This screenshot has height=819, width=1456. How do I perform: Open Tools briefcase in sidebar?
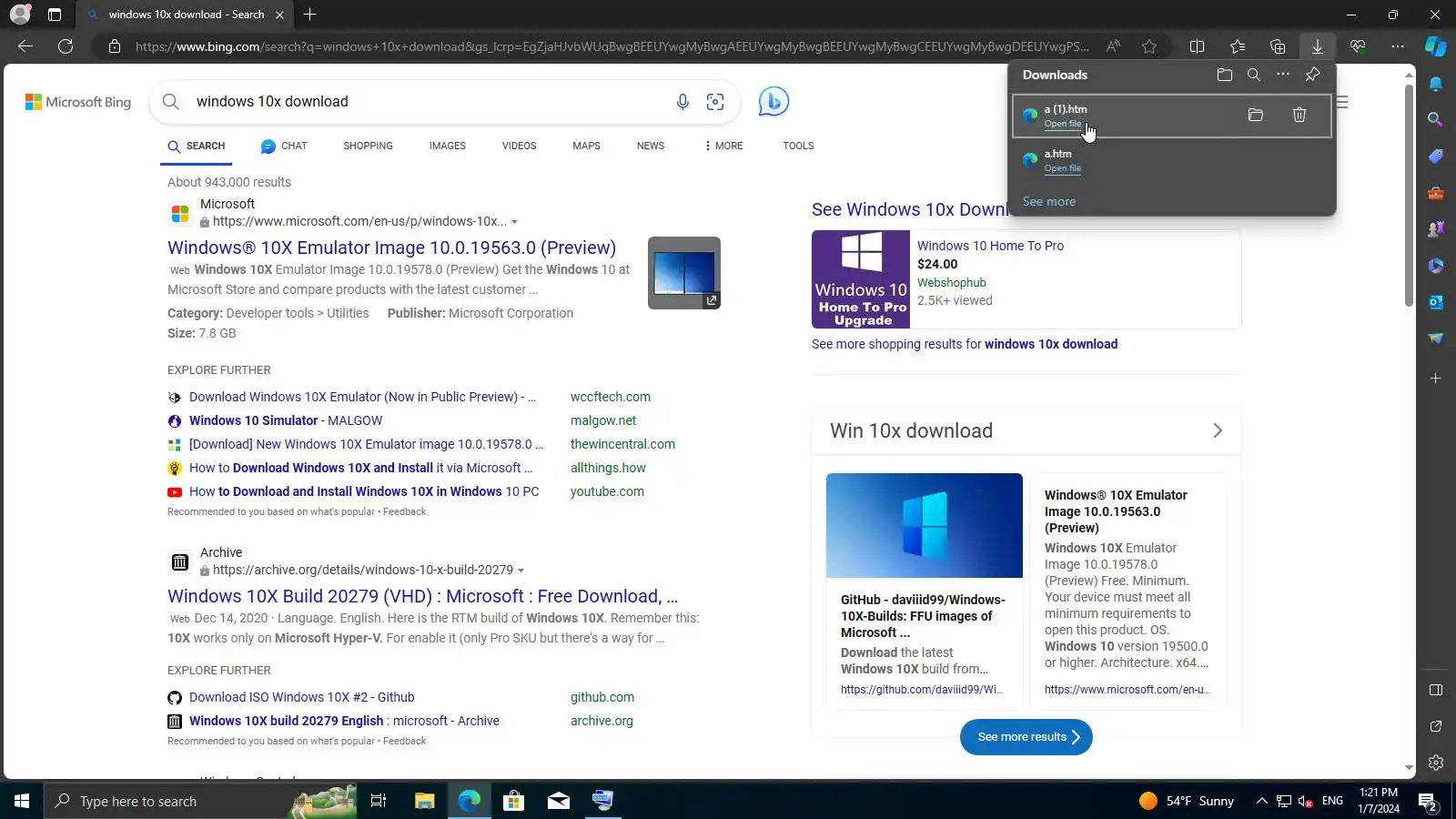(1436, 193)
